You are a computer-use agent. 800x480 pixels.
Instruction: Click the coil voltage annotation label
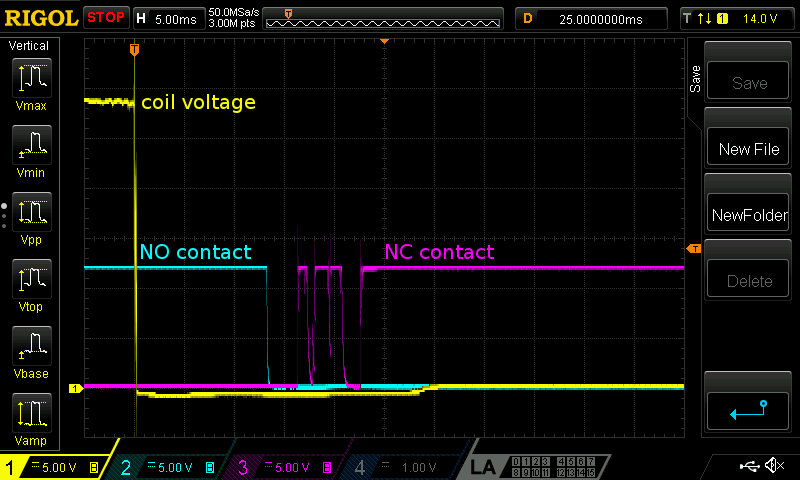(198, 103)
